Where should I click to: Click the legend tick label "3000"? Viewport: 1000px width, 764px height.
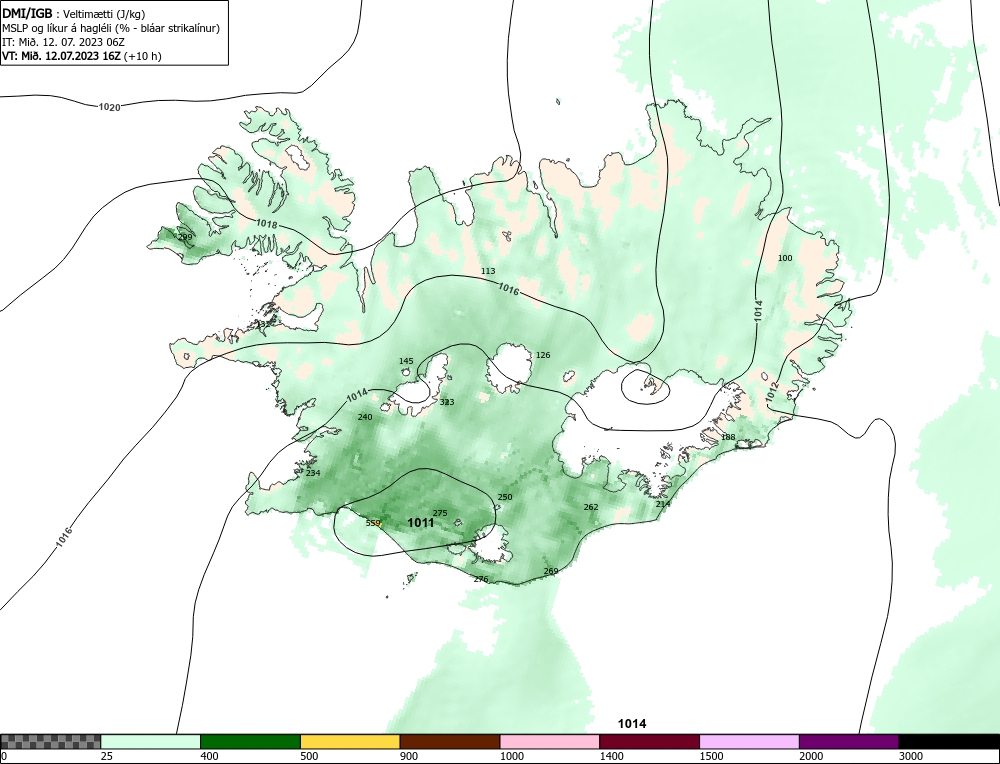pos(911,756)
